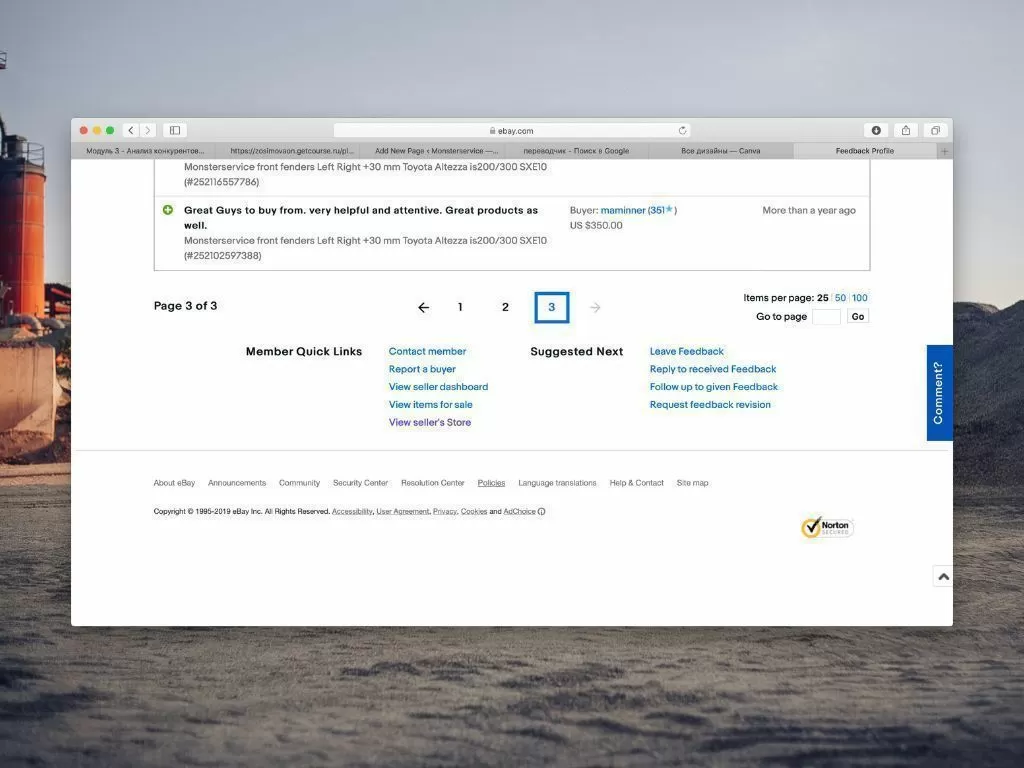The width and height of the screenshot is (1024, 768).
Task: Show all tabs overview icon
Action: (x=935, y=130)
